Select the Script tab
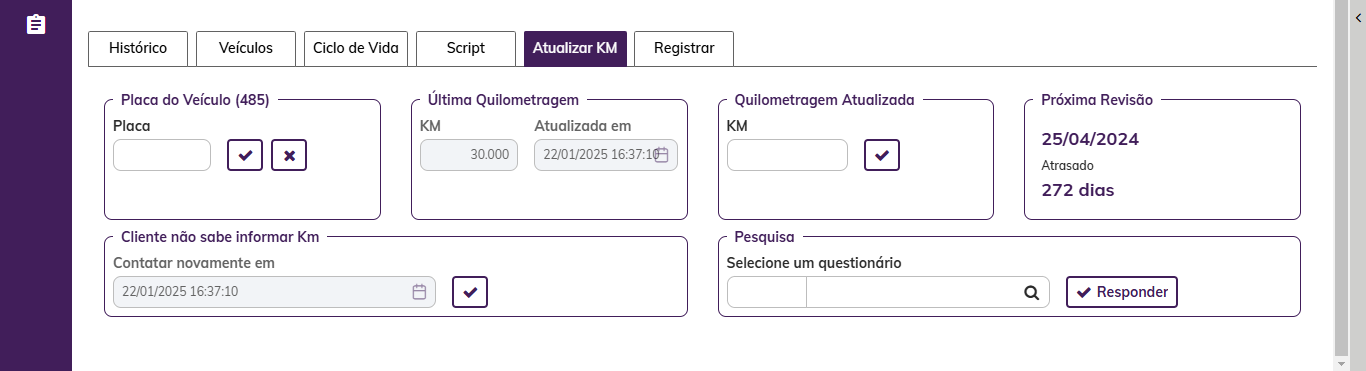Screen dimensions: 1366x371 pos(466,48)
